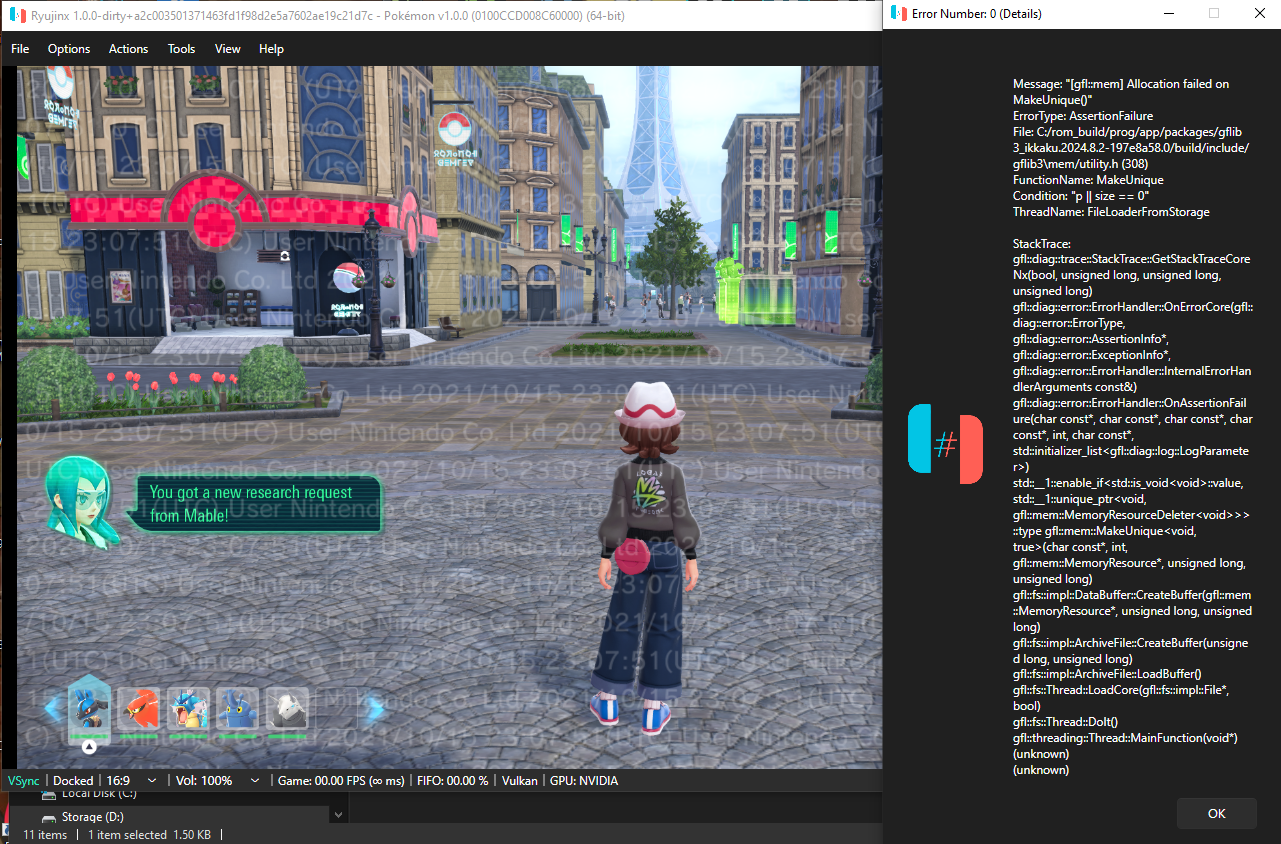Select the Heracross party slot icon

238,709
